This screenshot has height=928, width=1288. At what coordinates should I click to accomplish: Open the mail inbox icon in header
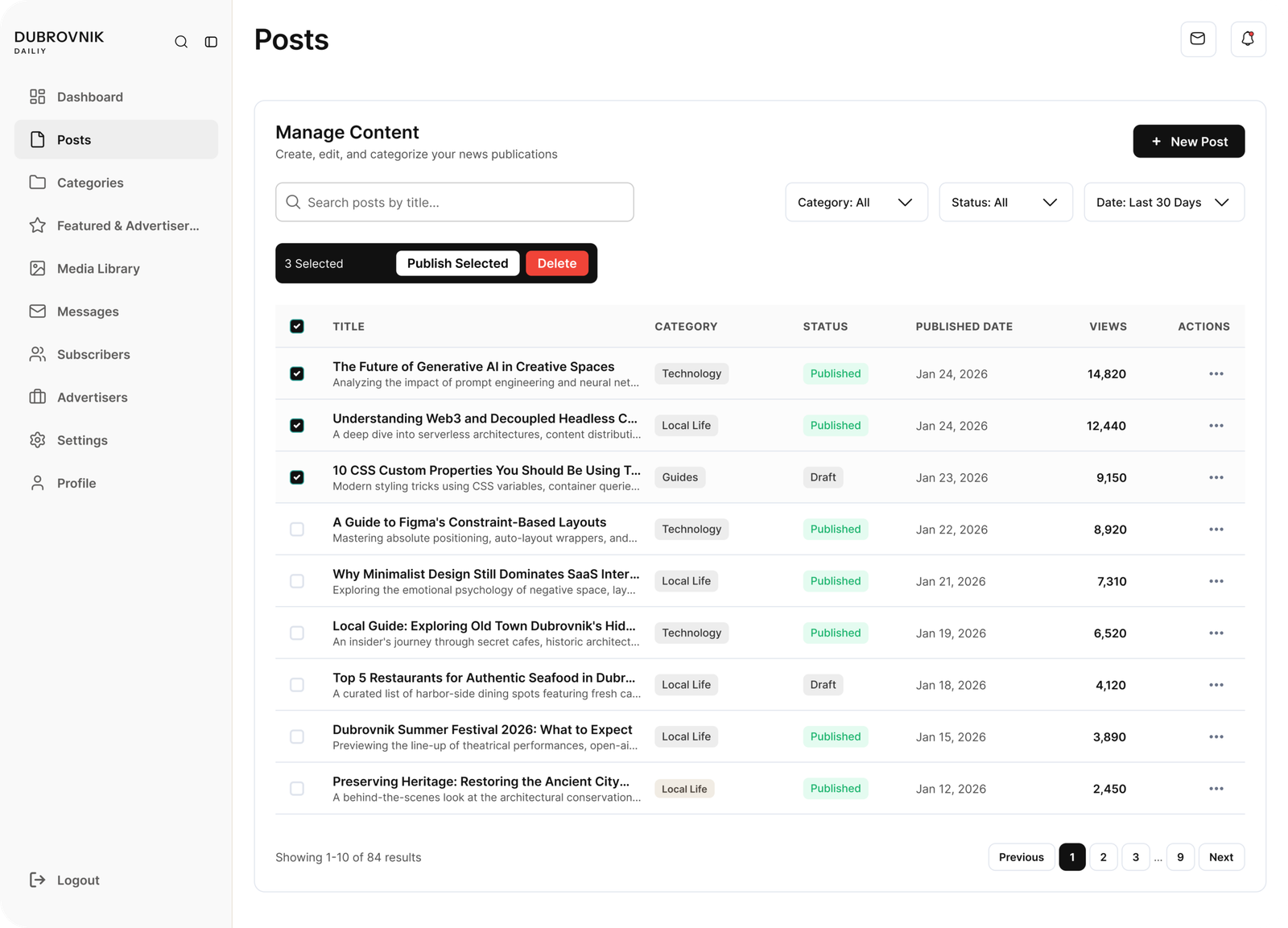(1198, 39)
